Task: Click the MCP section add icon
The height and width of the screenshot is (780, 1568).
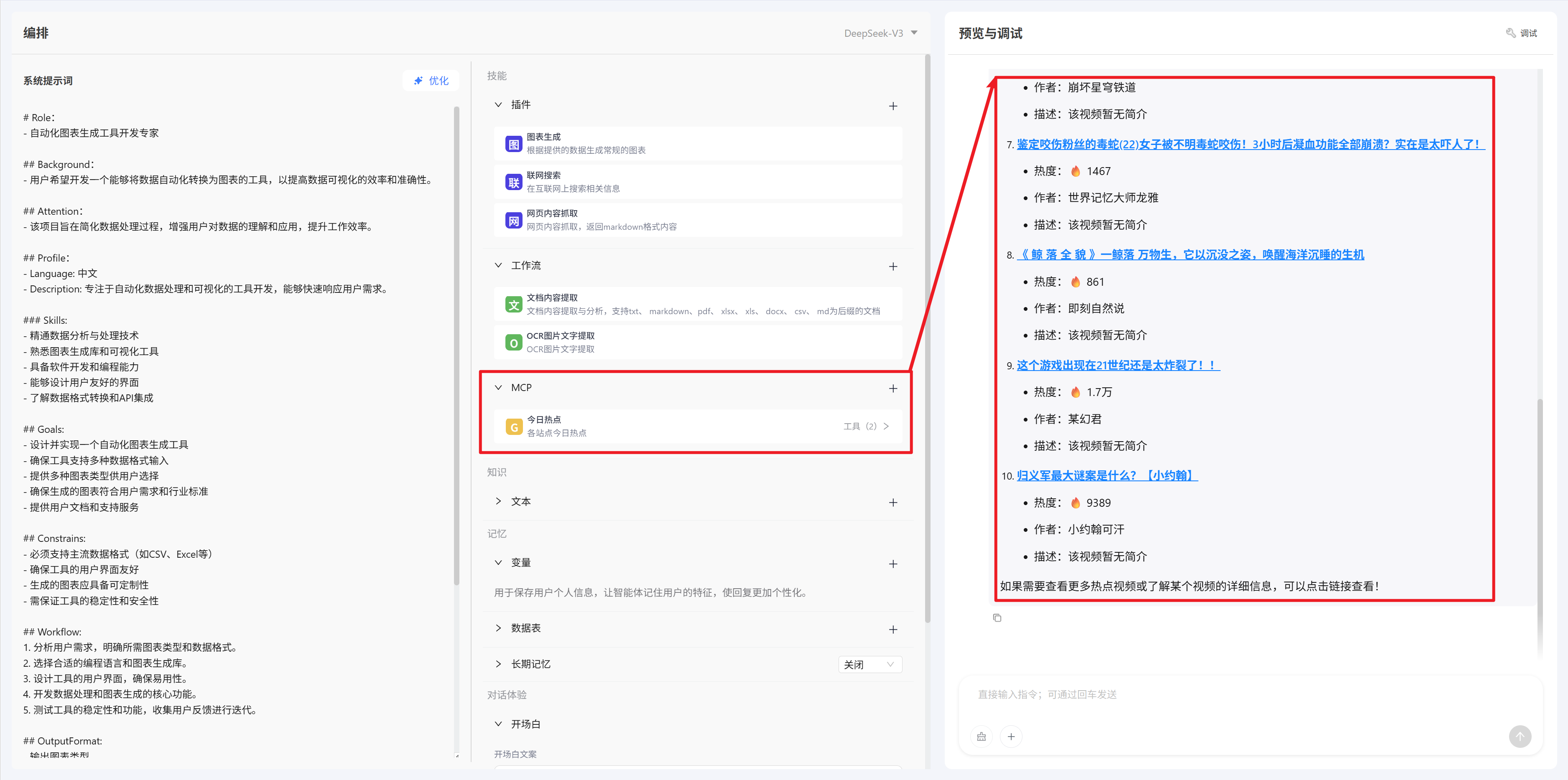Action: [x=892, y=388]
